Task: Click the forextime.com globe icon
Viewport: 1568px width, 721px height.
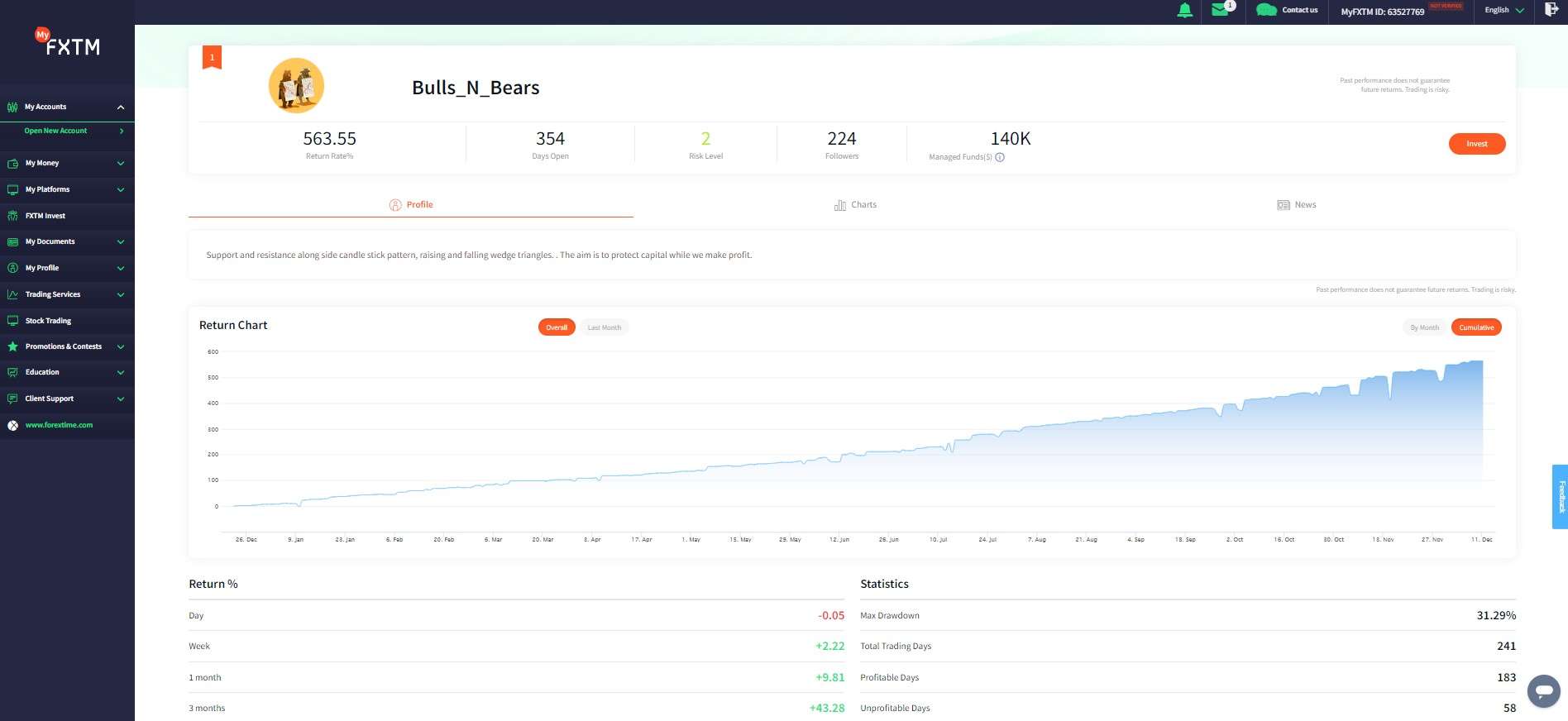Action: pos(12,426)
